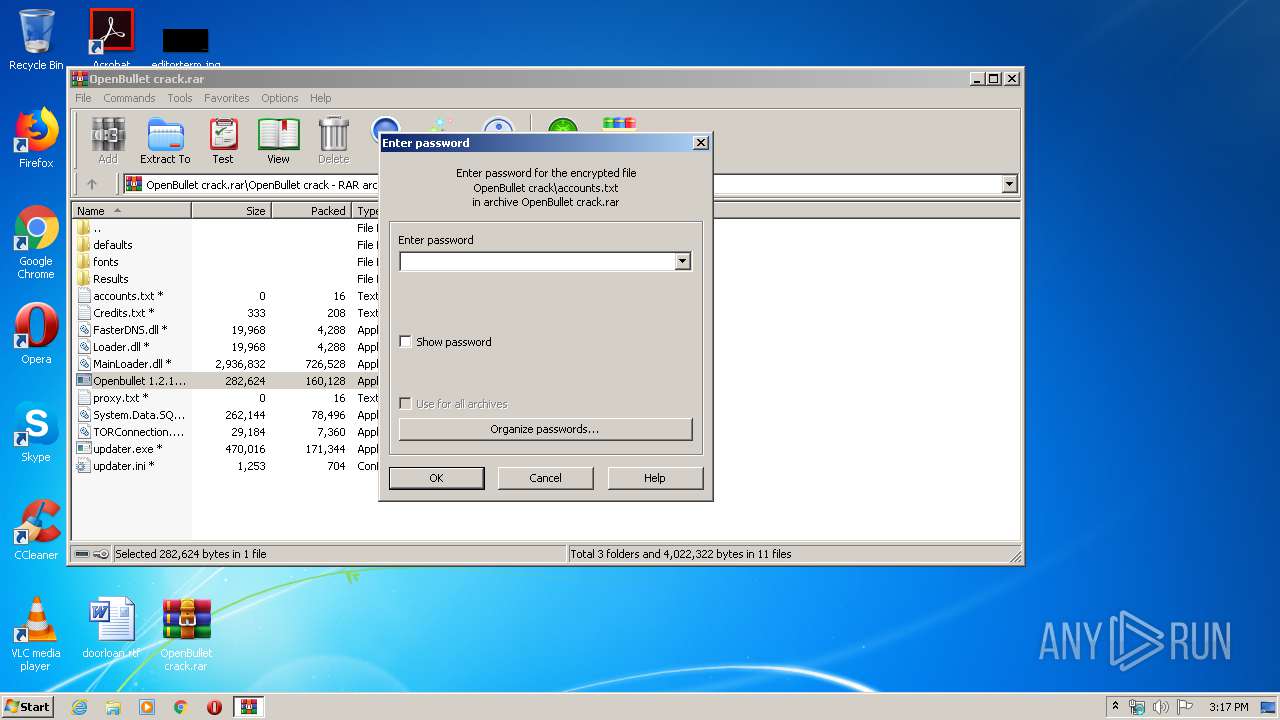Expand the Enter password dropdown arrow

(x=682, y=261)
